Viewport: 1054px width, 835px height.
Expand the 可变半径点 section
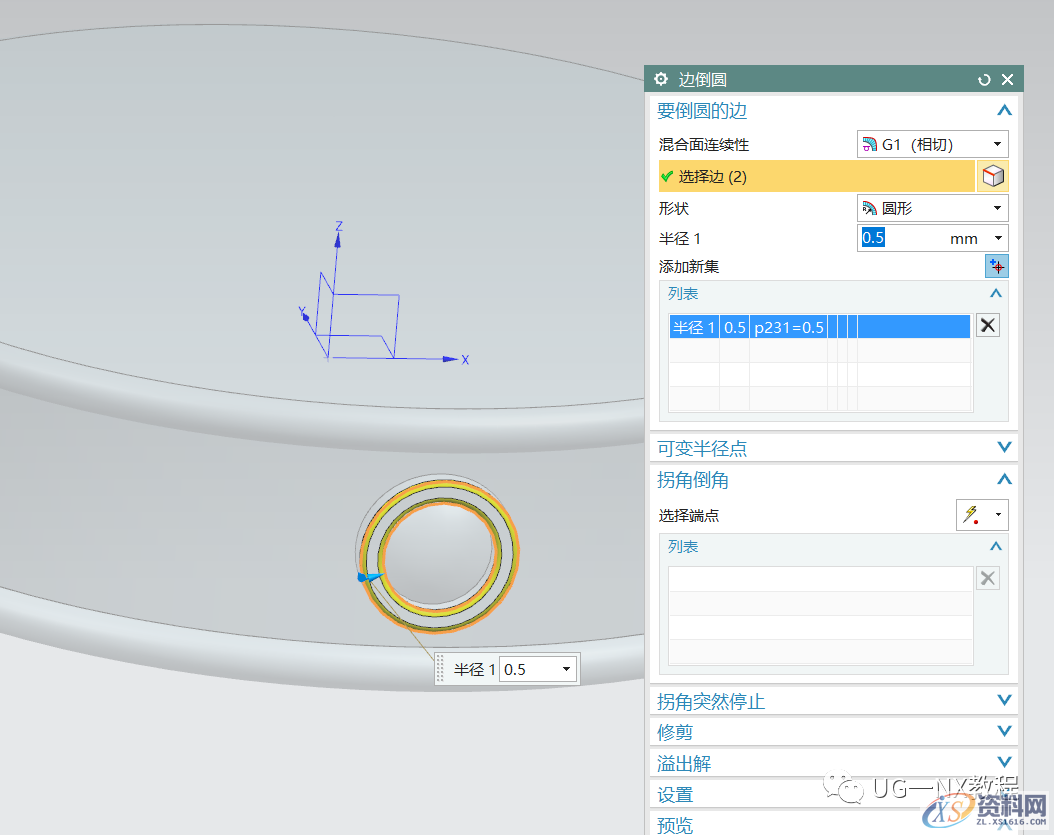coord(1004,447)
